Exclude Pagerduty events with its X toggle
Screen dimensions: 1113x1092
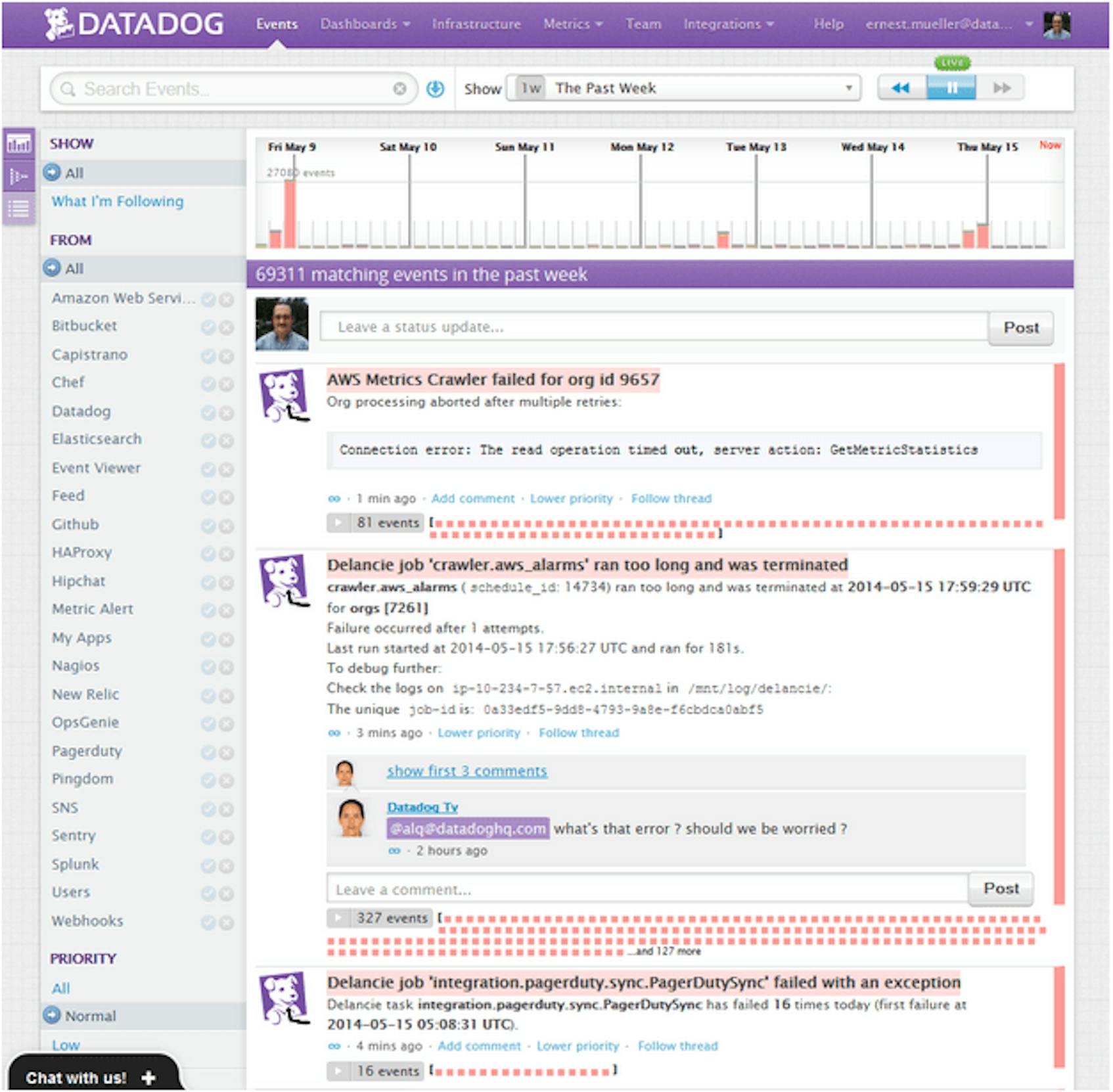[x=225, y=752]
